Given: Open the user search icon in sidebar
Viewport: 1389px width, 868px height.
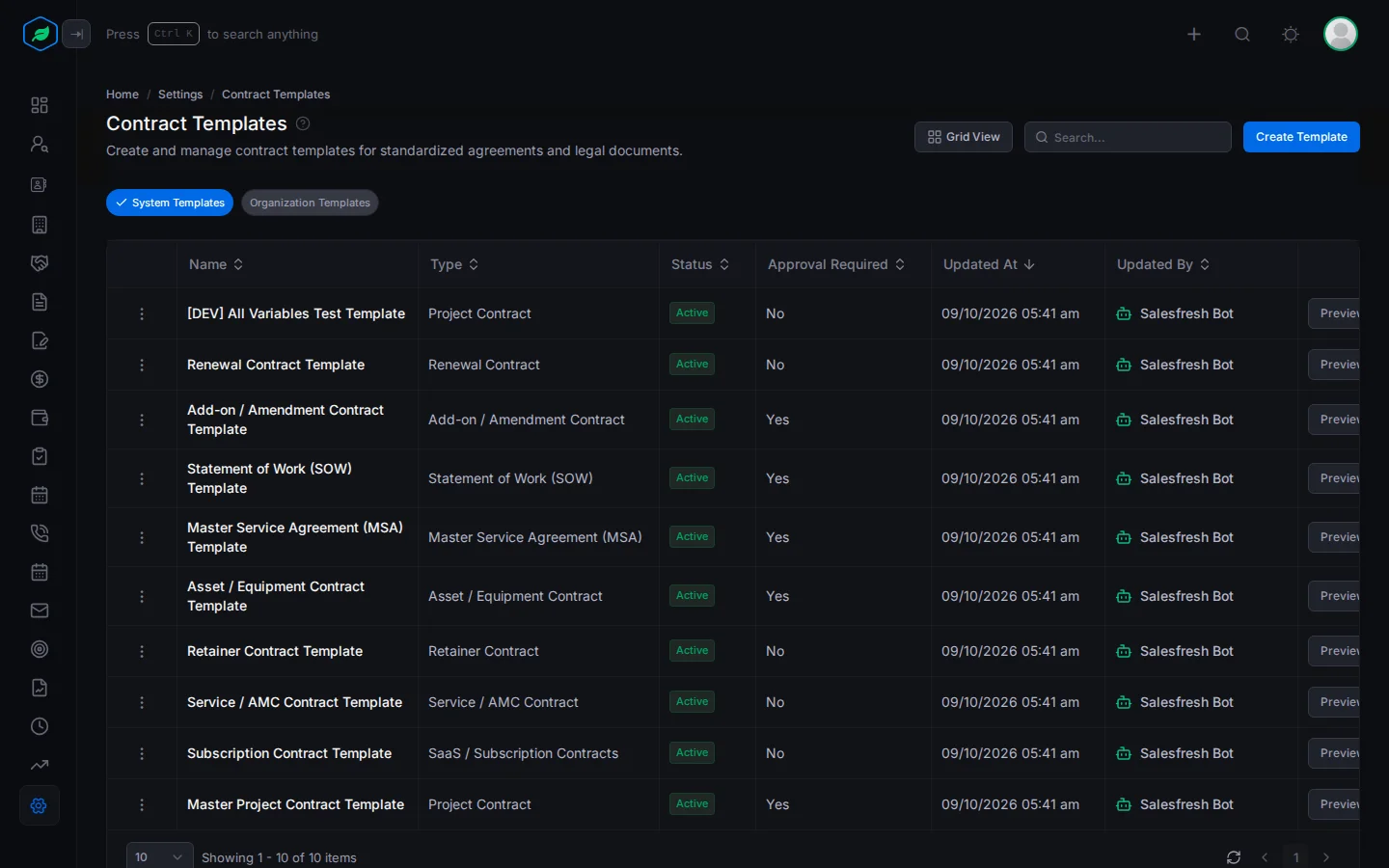Looking at the screenshot, I should tap(40, 144).
